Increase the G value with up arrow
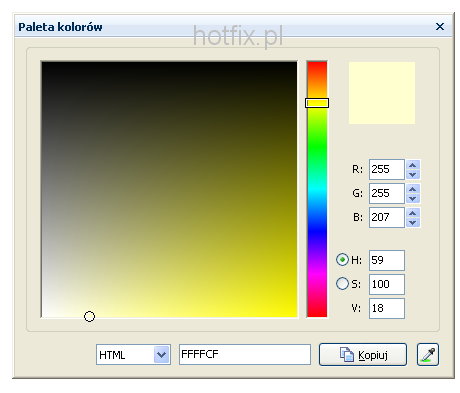This screenshot has width=460, height=393. (x=413, y=189)
